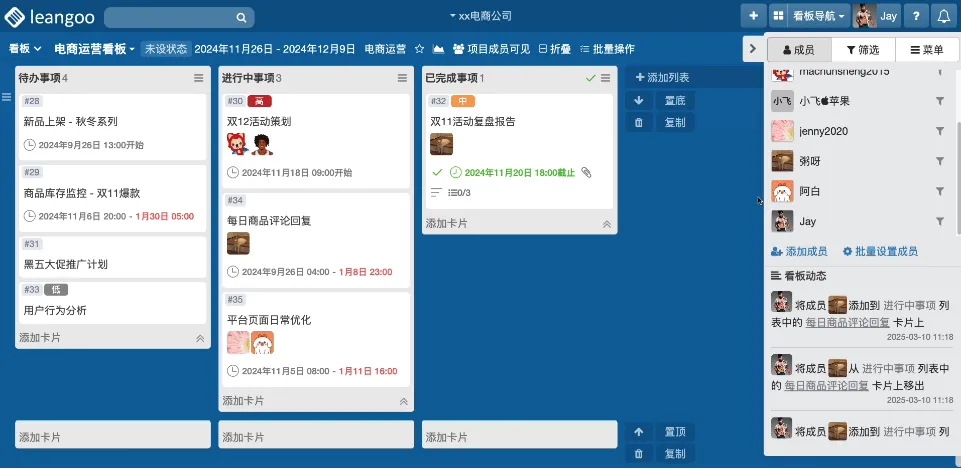Viewport: 961px width, 469px height.
Task: Filter by member 阿白 funnel icon
Action: click(x=940, y=191)
